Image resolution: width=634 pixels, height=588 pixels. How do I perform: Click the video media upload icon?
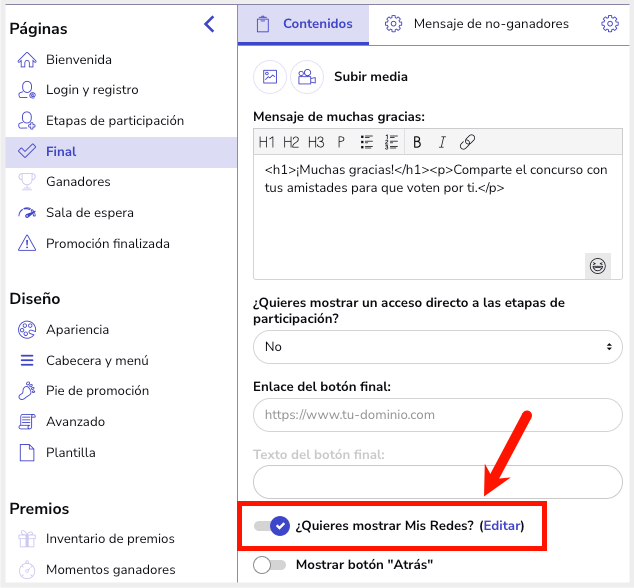tap(307, 77)
